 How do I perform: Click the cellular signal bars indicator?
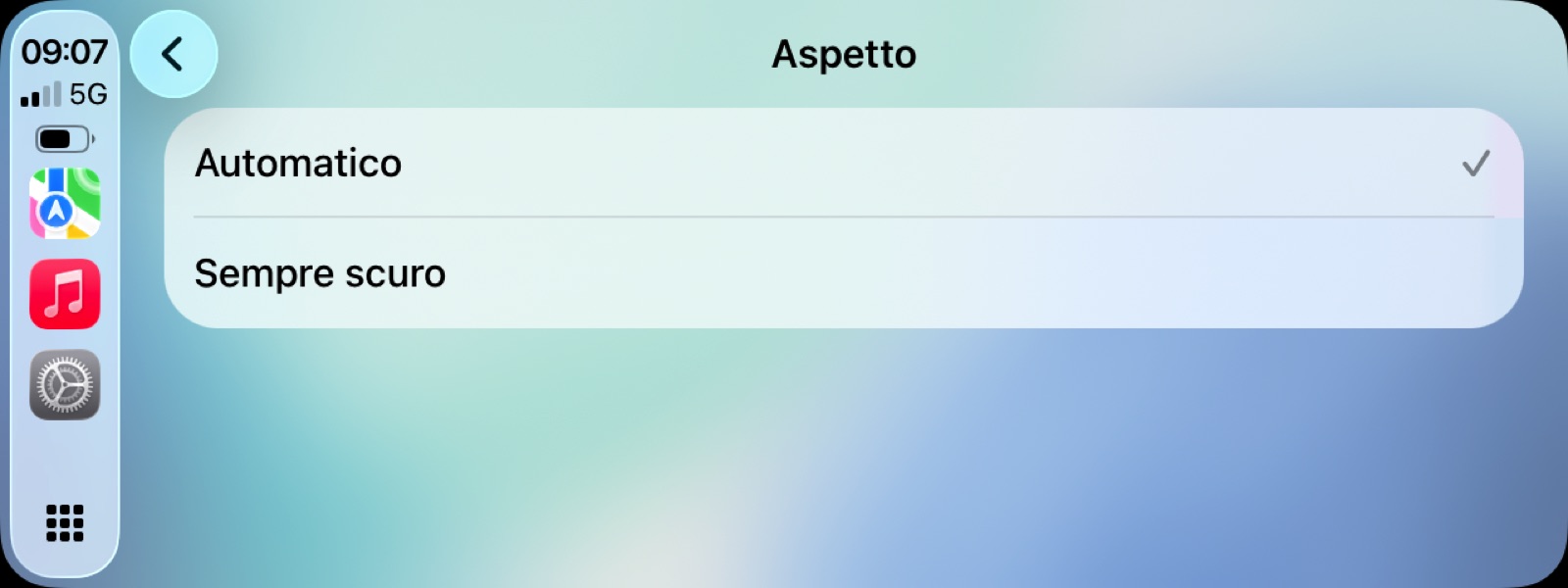[41, 94]
